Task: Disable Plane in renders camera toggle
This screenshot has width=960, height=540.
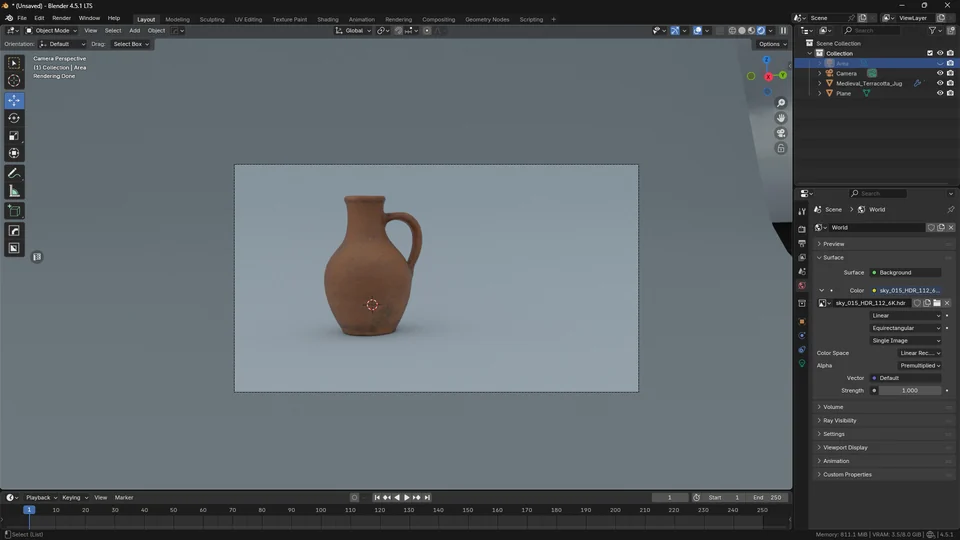Action: (x=950, y=94)
